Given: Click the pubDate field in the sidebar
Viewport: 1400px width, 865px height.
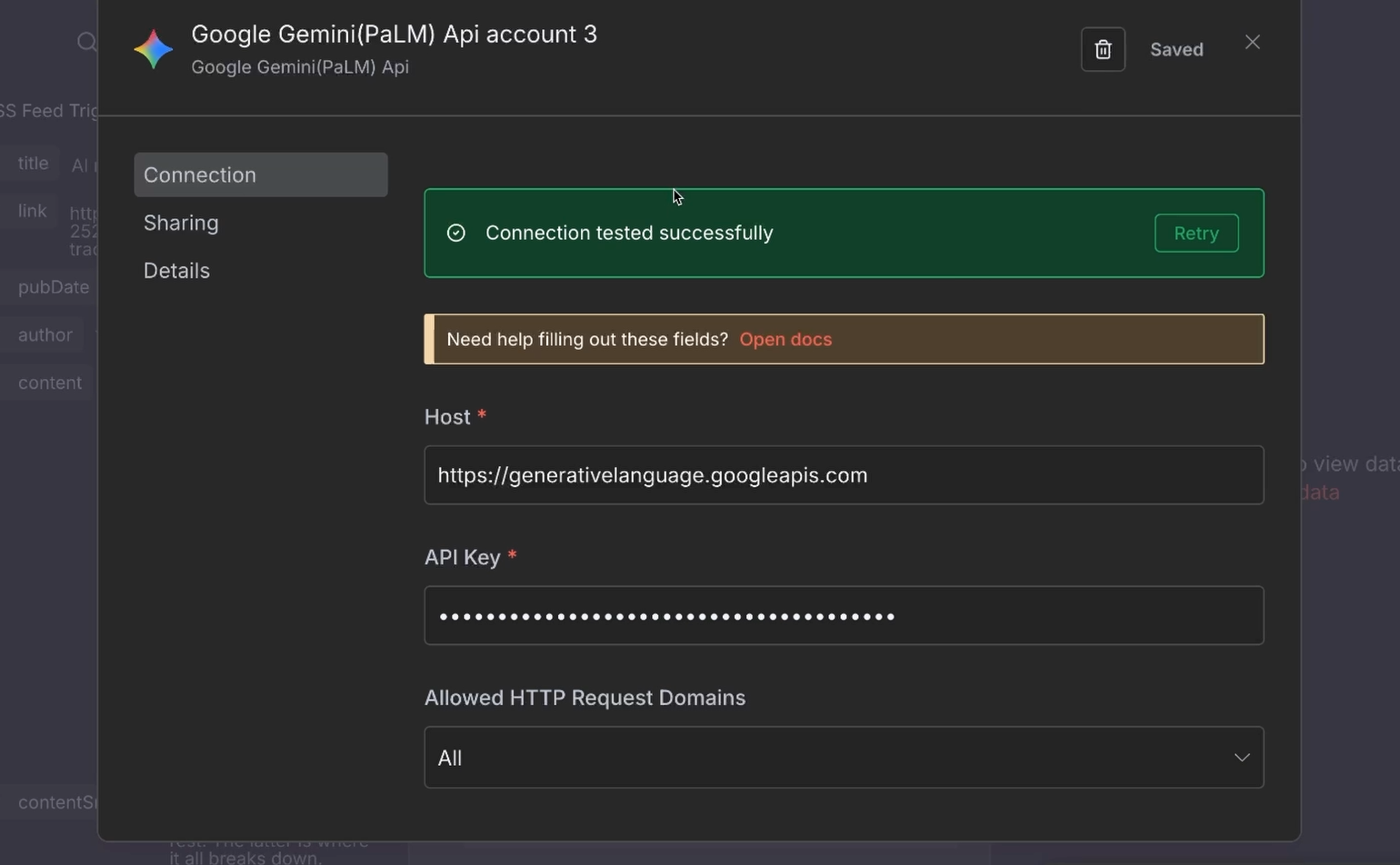Looking at the screenshot, I should pyautogui.click(x=53, y=286).
